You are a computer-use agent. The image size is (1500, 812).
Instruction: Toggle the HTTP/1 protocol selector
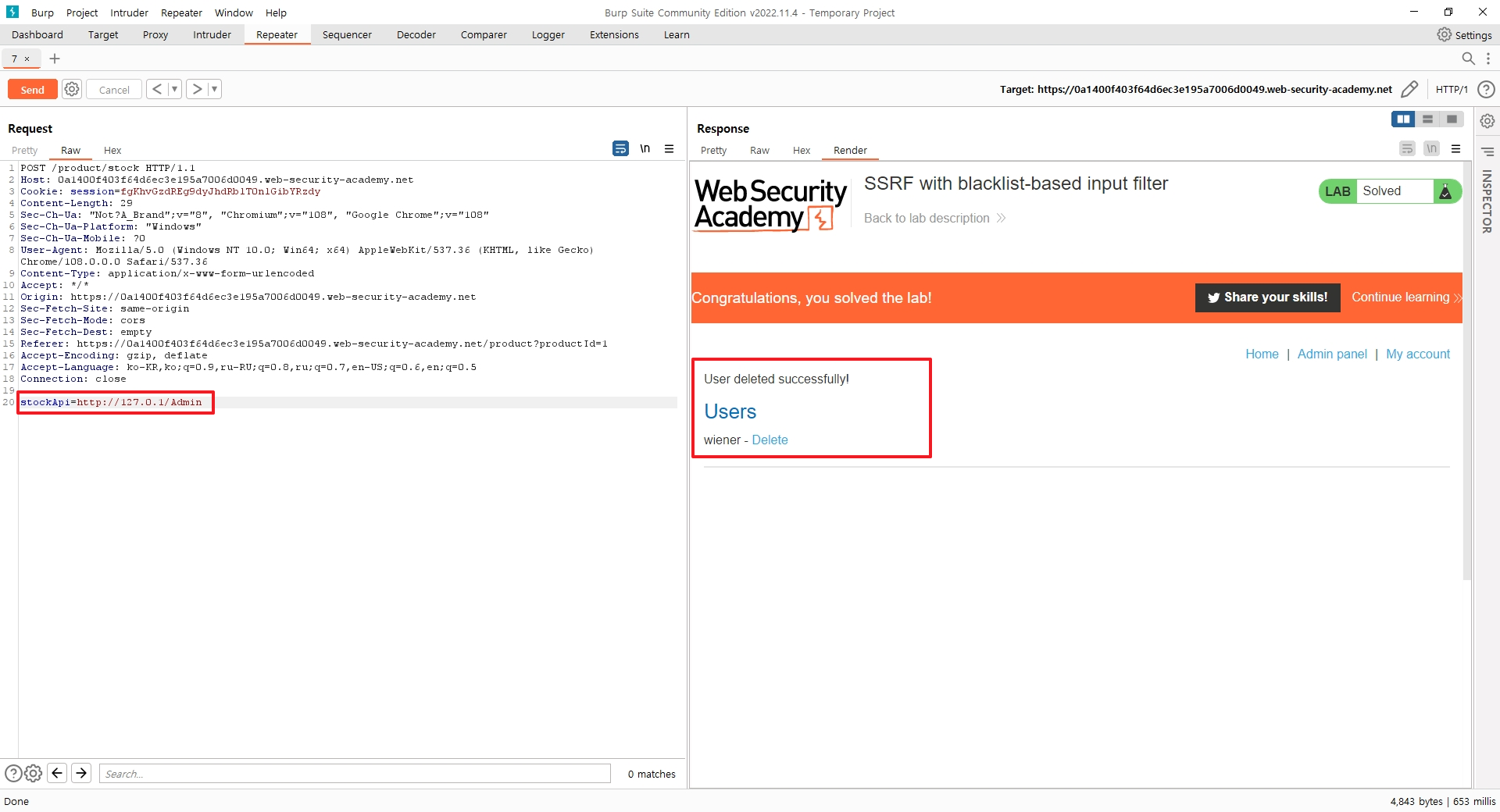coord(1452,90)
